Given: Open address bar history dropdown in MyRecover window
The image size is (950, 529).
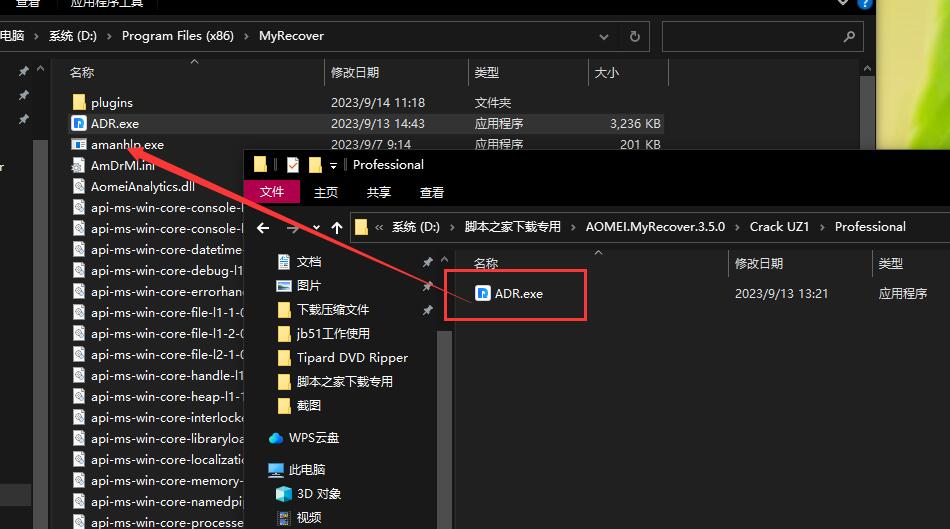Looking at the screenshot, I should tap(603, 36).
